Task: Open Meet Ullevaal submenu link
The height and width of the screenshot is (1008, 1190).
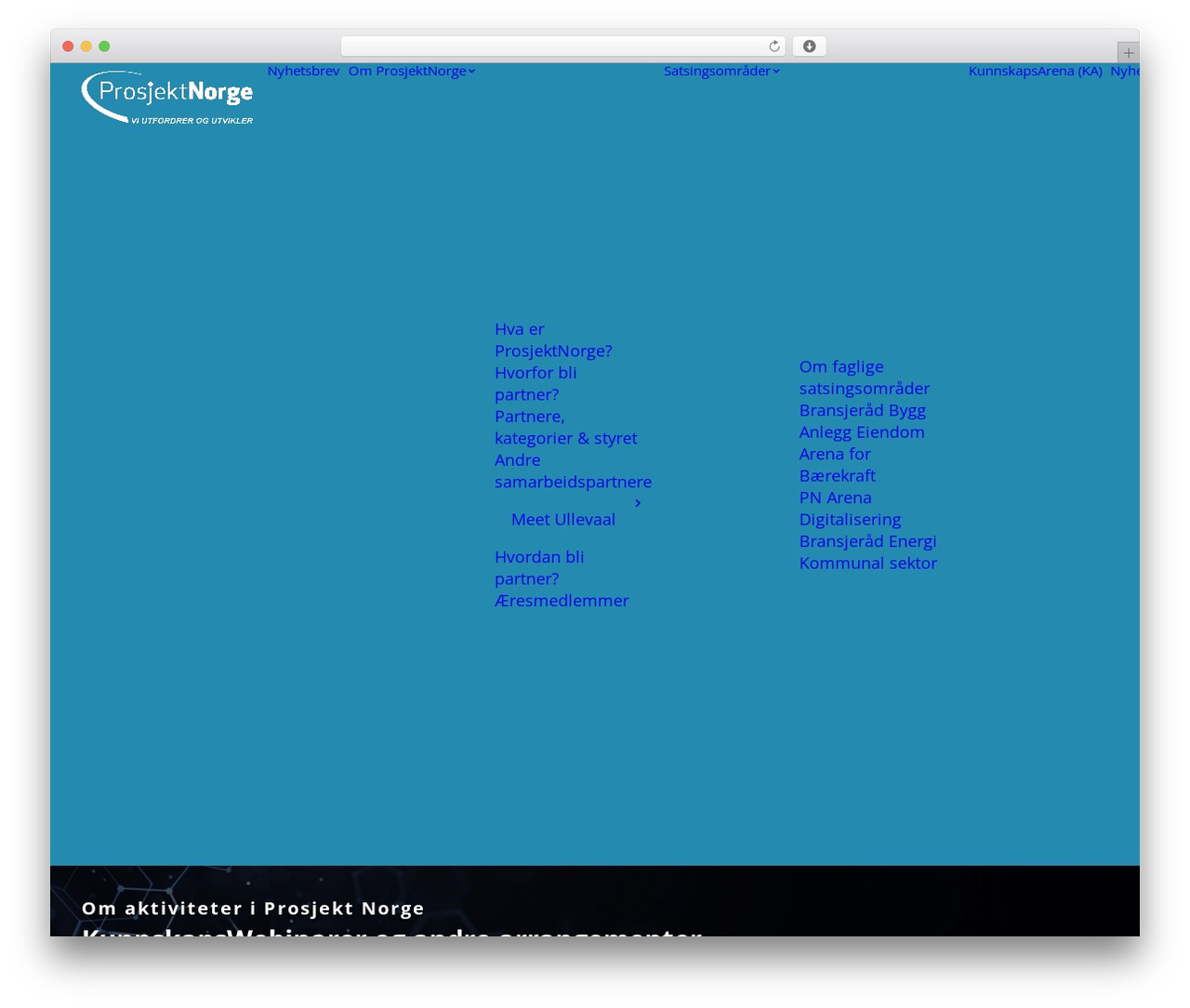Action: pos(563,519)
